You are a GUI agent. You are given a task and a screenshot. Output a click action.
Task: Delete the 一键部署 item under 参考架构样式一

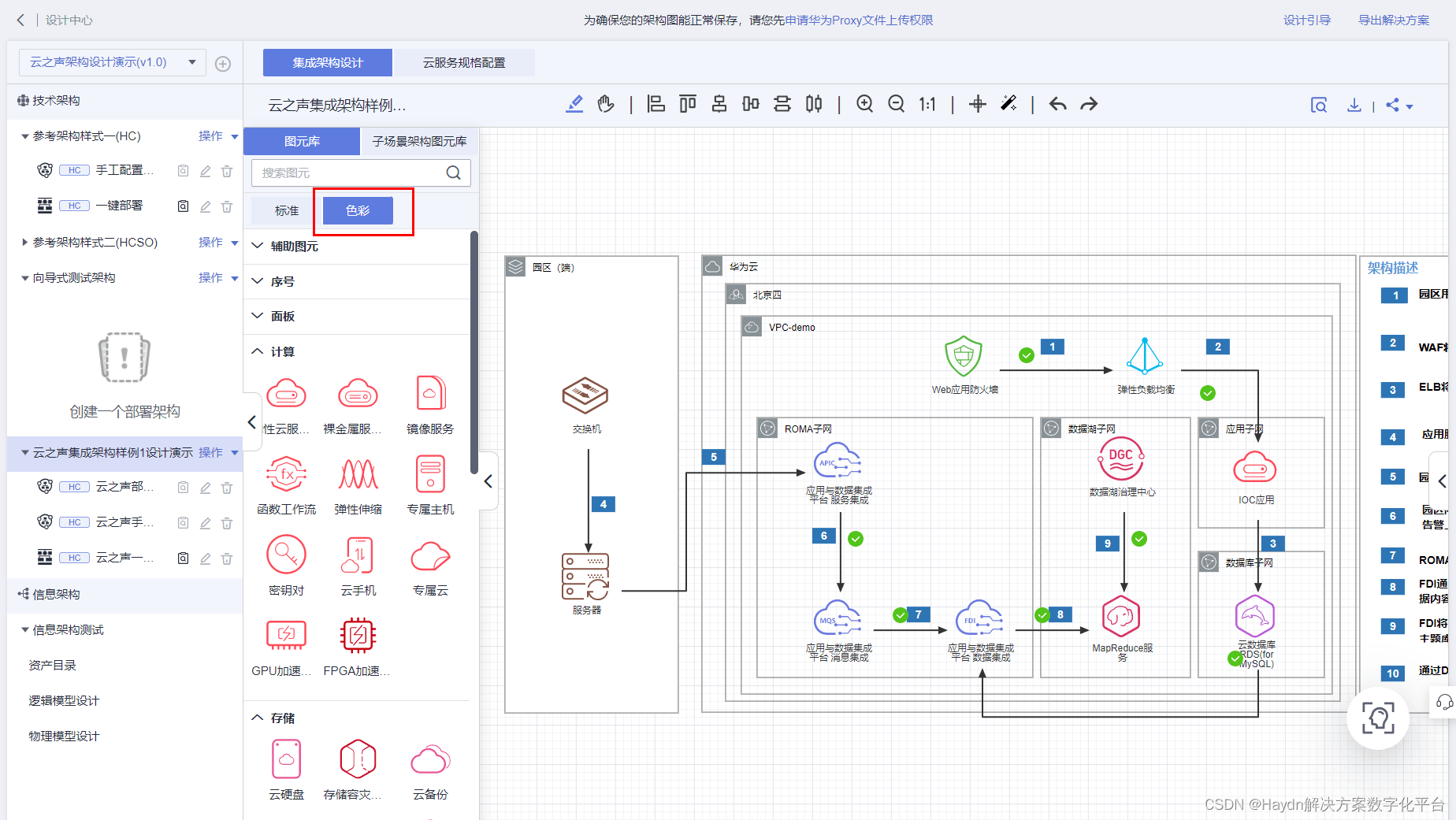(227, 206)
